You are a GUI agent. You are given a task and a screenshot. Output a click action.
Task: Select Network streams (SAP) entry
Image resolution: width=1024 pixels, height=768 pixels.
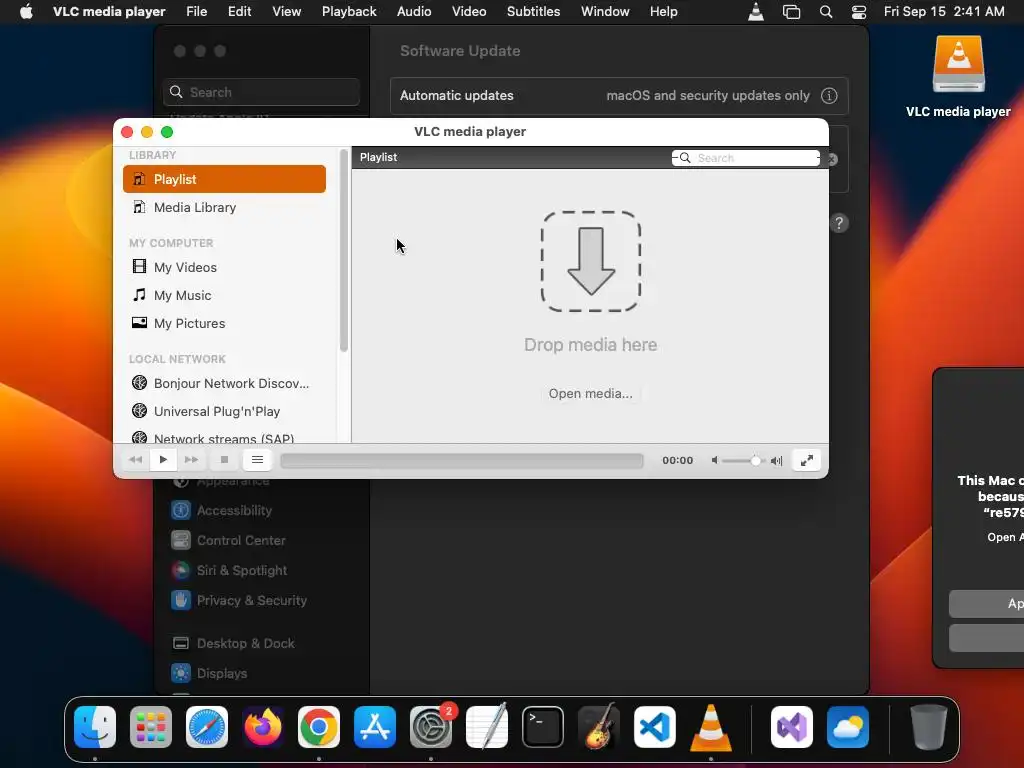coord(224,436)
